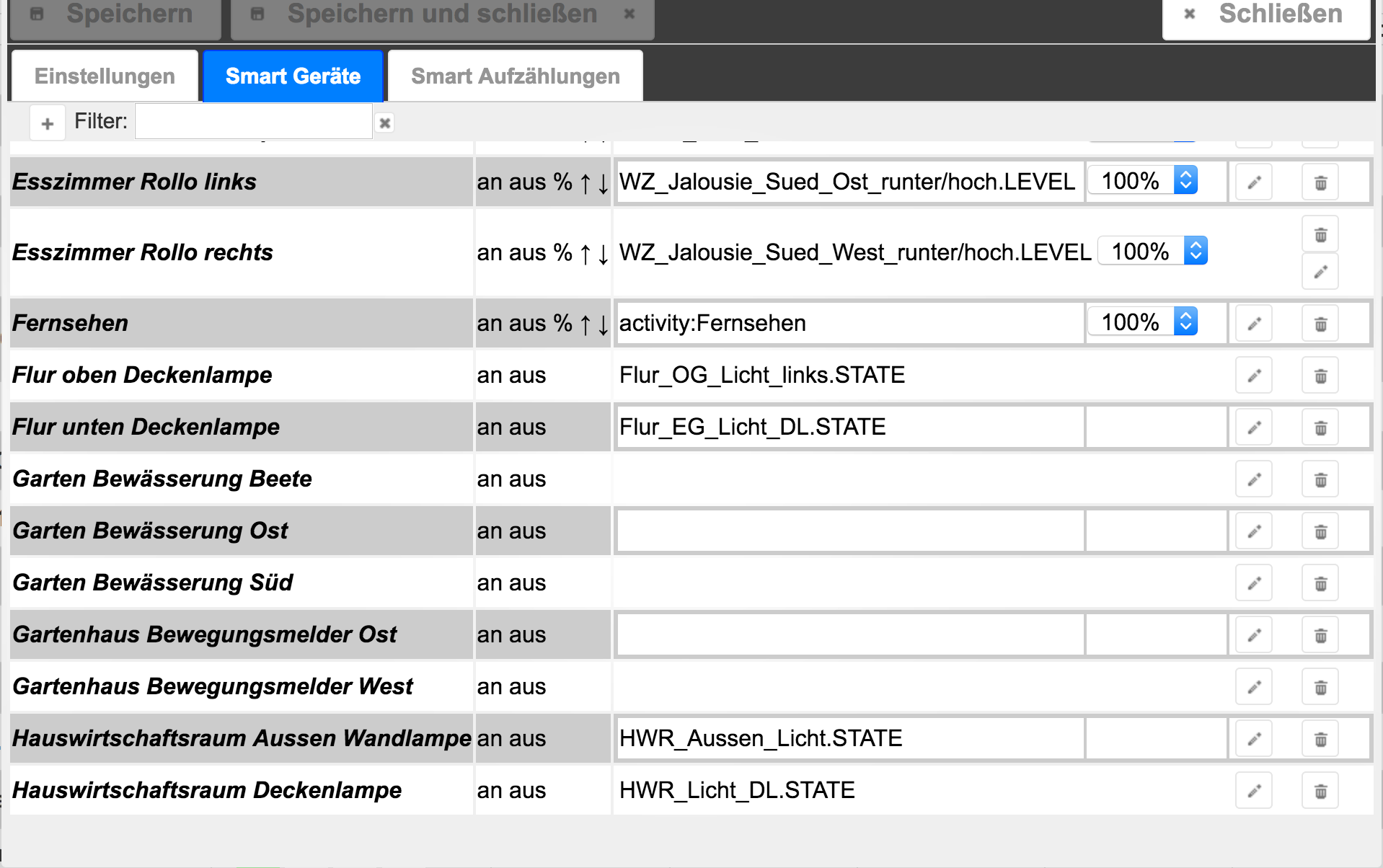Delete Hauswirtschaftsraum Deckenlampe entry
Viewport: 1383px width, 868px height.
click(1320, 791)
